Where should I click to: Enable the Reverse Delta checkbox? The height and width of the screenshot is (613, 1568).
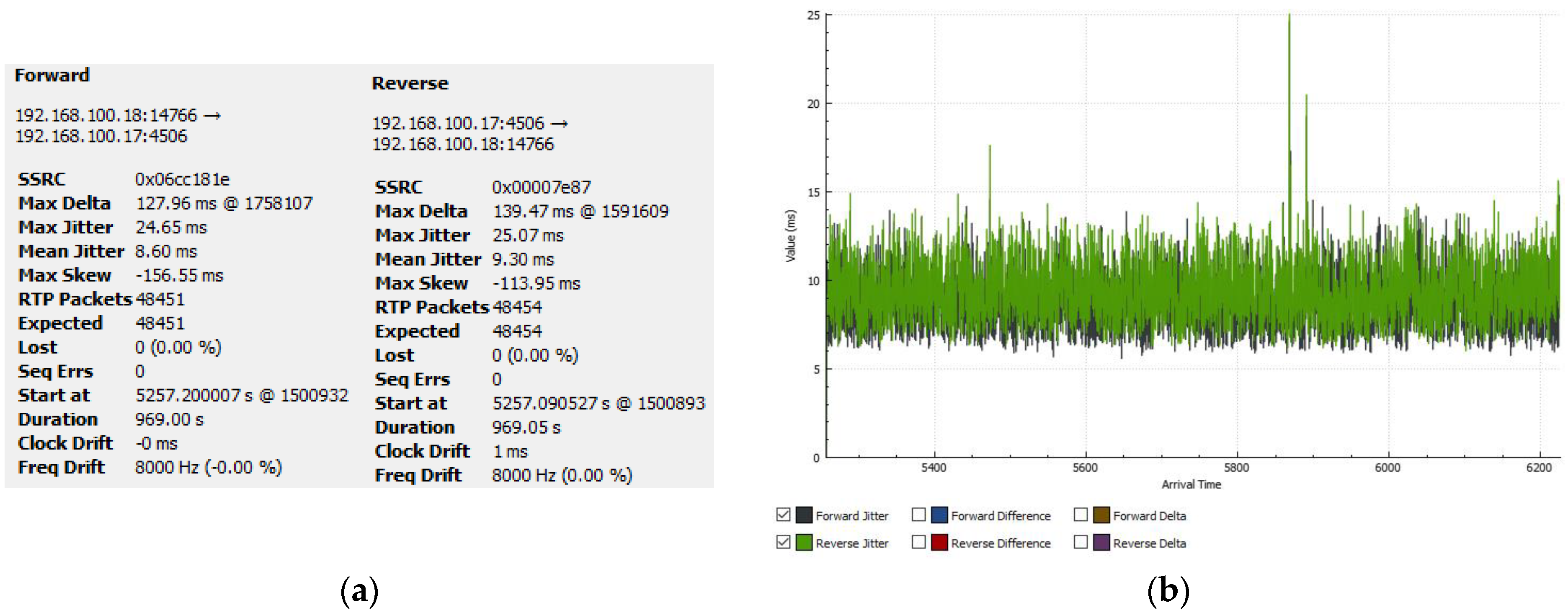[x=1081, y=542]
